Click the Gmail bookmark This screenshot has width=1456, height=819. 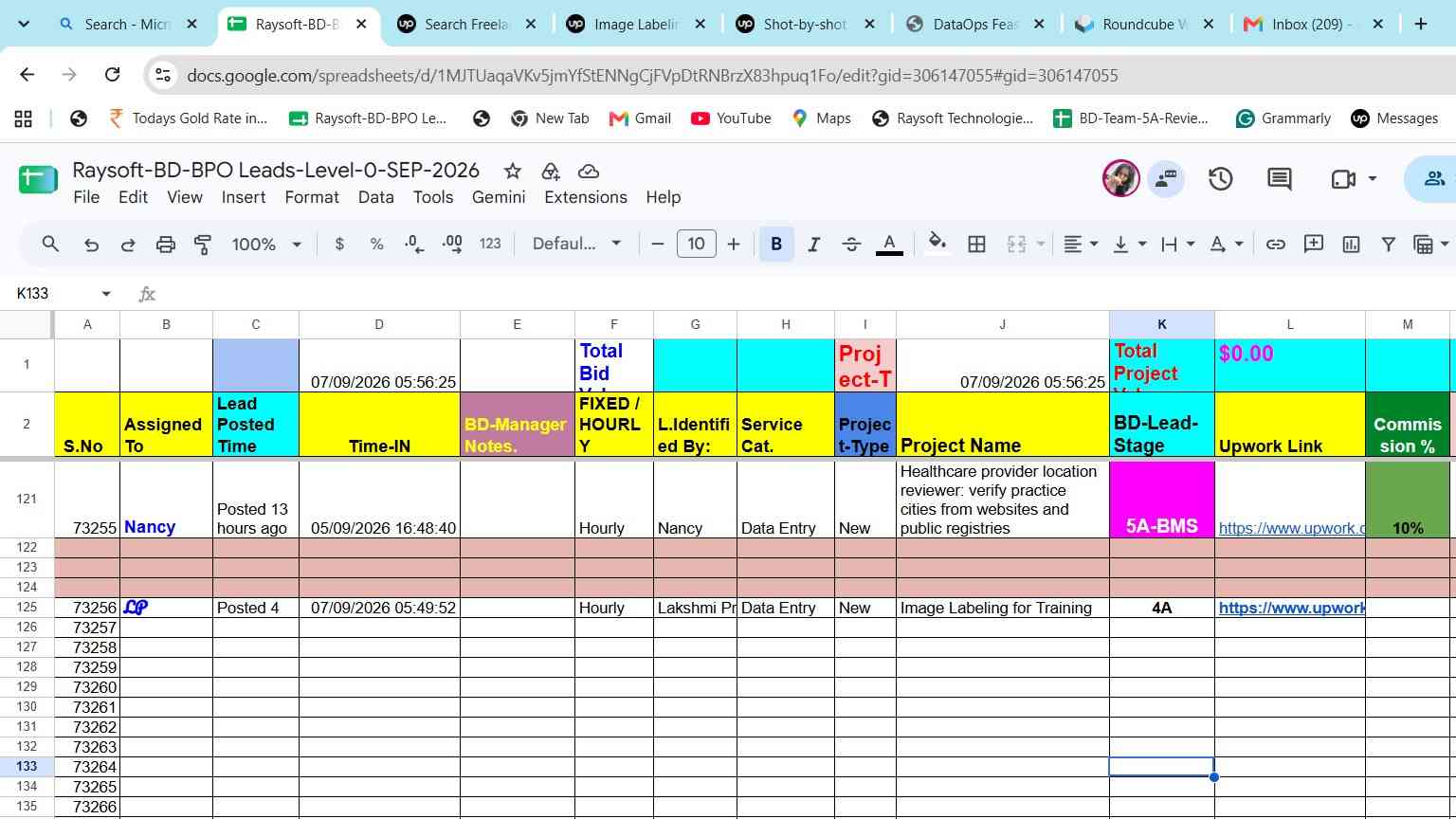click(640, 118)
